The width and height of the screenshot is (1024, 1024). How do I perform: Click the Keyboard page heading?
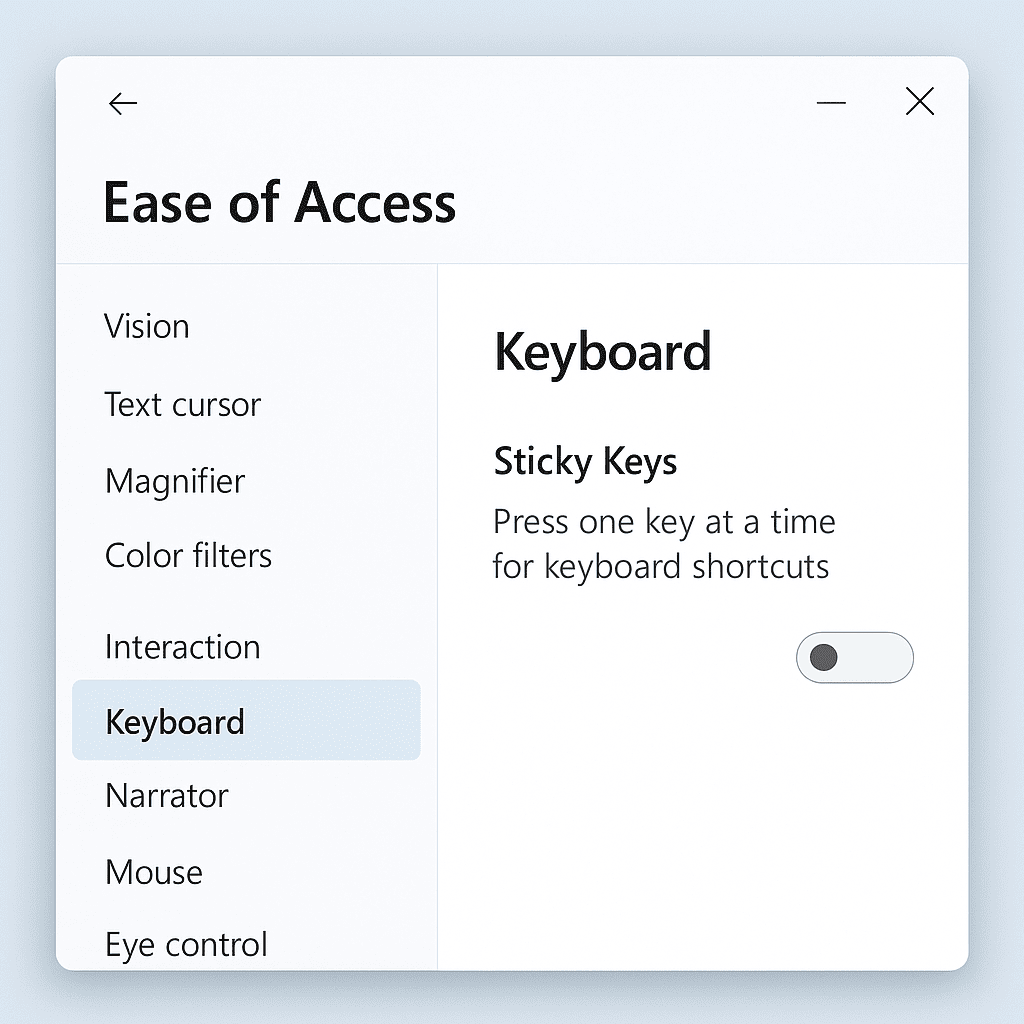tap(603, 352)
